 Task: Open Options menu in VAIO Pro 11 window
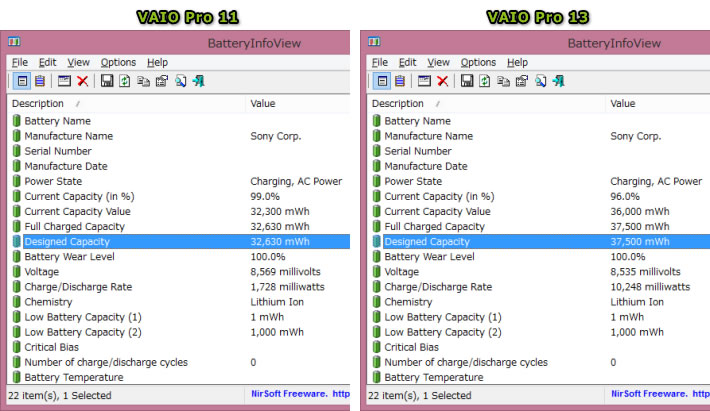coord(118,62)
